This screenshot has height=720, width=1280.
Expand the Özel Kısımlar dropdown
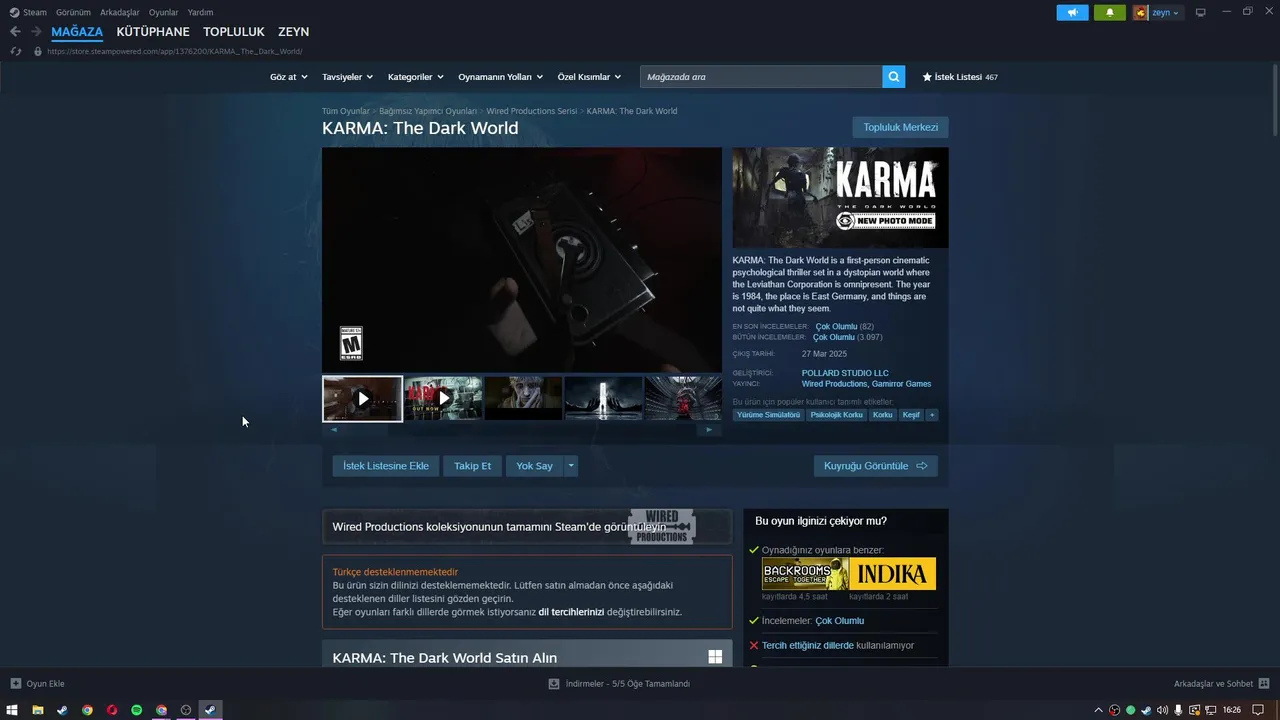[589, 77]
